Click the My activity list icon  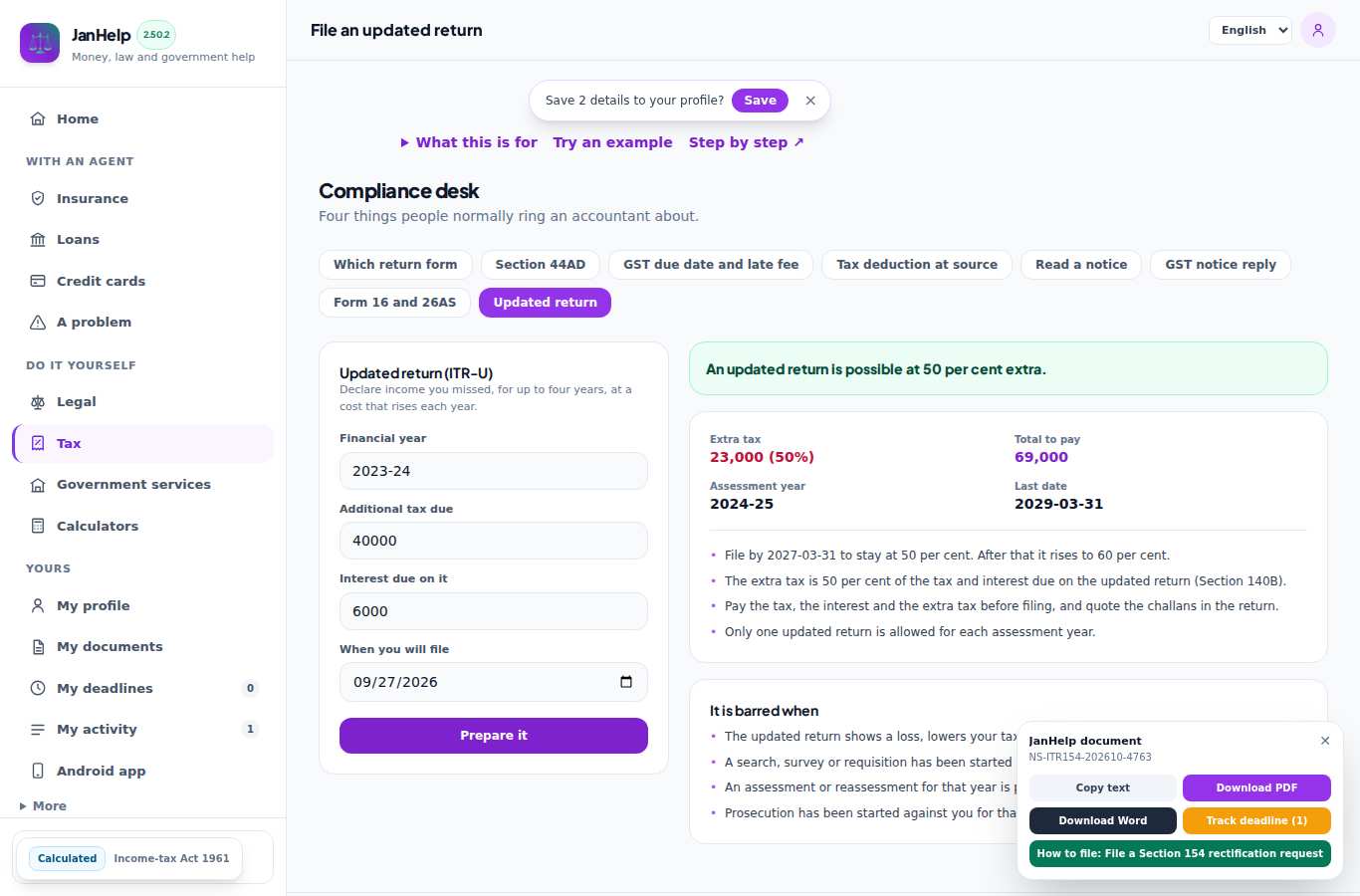[x=38, y=729]
